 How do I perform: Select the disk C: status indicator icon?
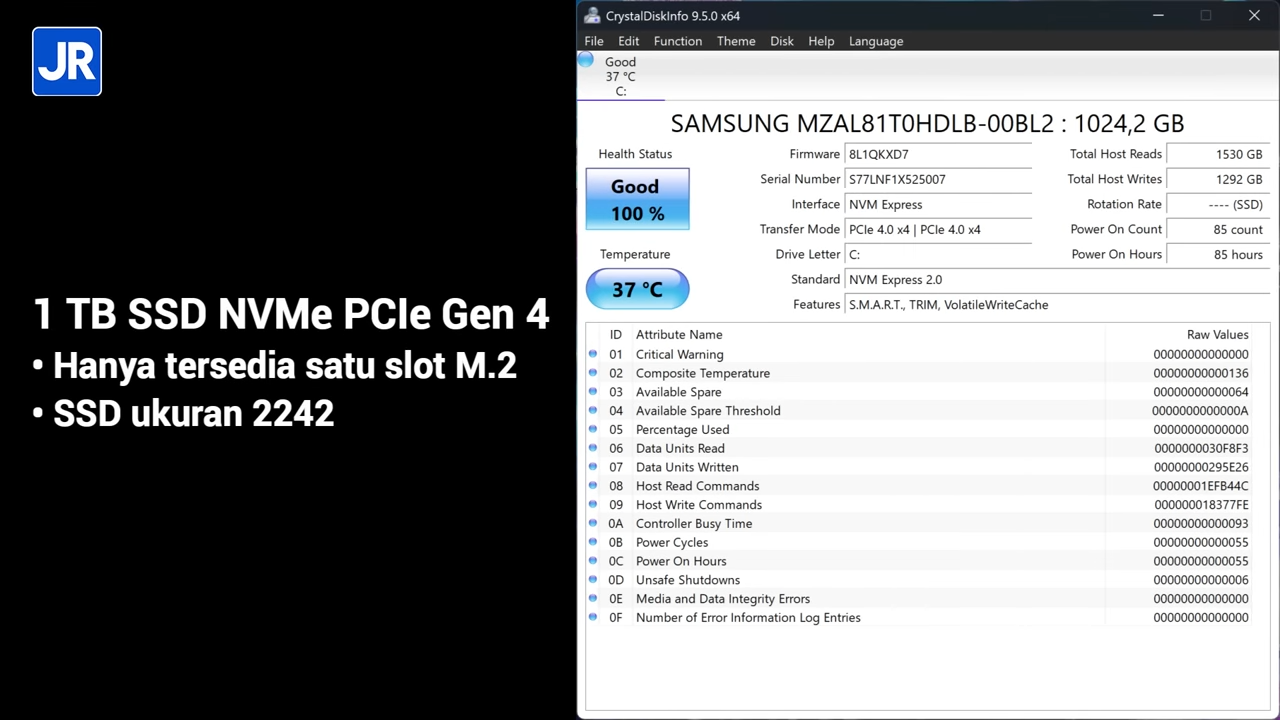[x=586, y=61]
